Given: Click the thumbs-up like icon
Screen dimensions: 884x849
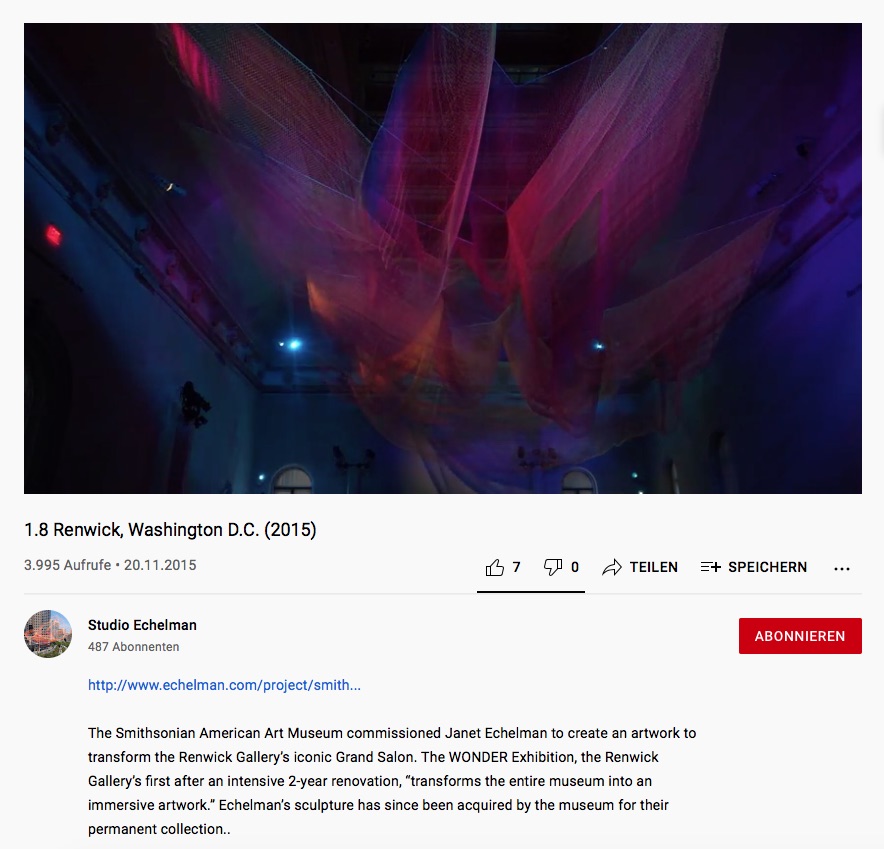Looking at the screenshot, I should (x=495, y=567).
